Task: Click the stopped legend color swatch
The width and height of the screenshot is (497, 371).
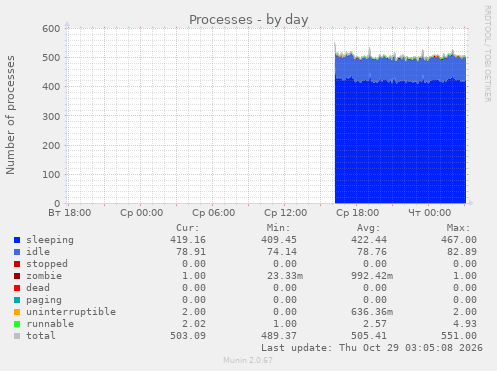Action: tap(17, 264)
